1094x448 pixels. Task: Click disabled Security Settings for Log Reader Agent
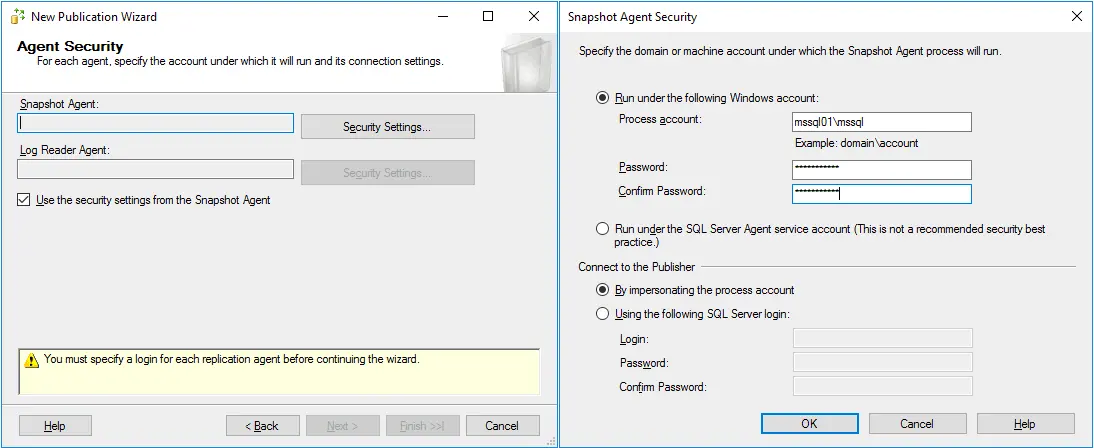click(387, 172)
